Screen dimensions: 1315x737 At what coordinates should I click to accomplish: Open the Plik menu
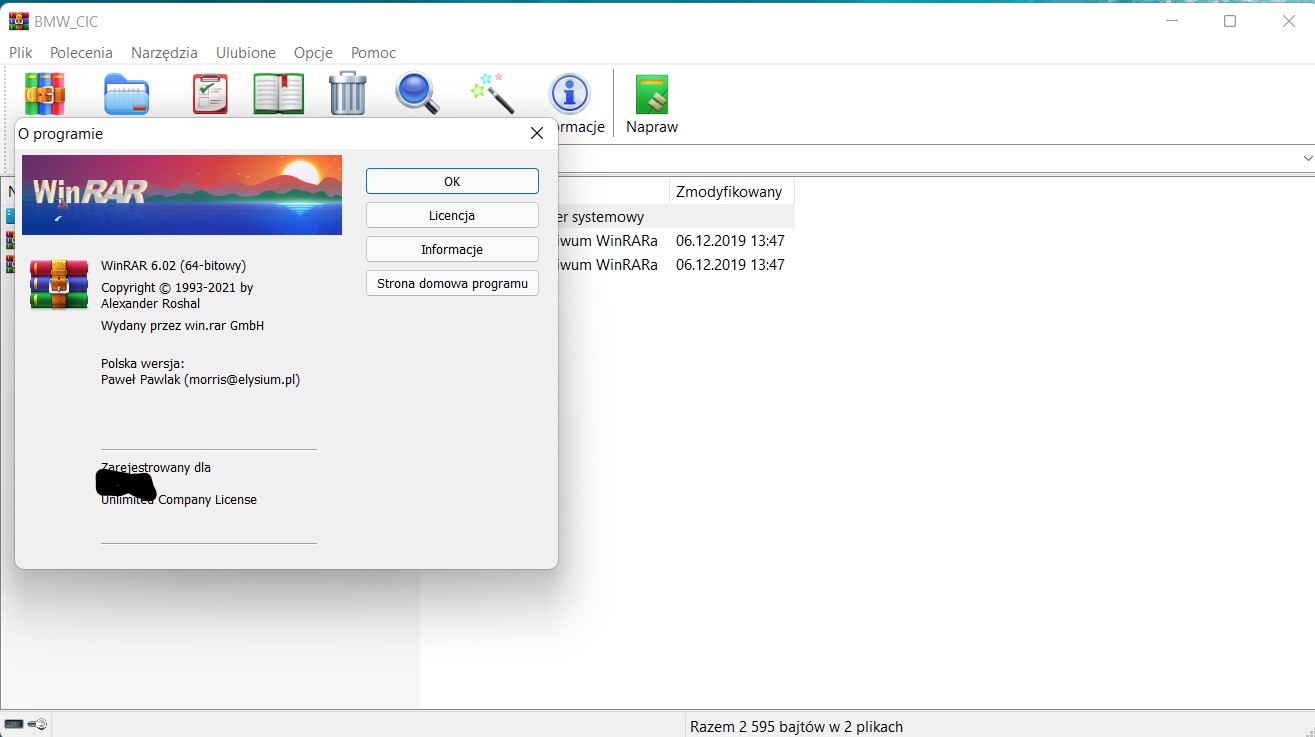(x=21, y=53)
